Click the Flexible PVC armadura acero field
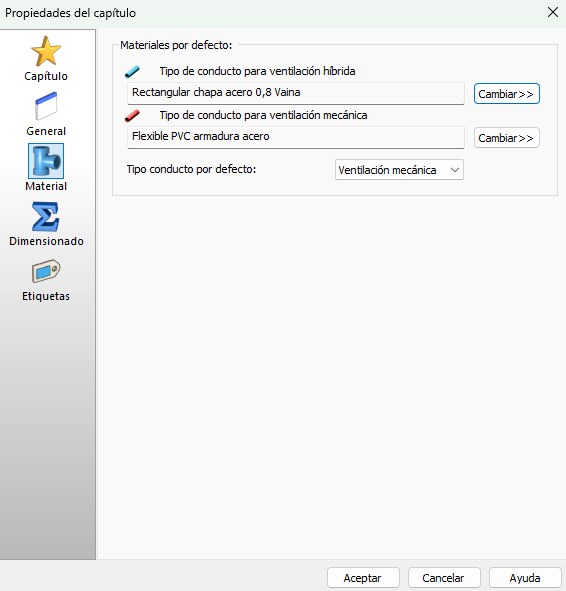 (x=296, y=137)
